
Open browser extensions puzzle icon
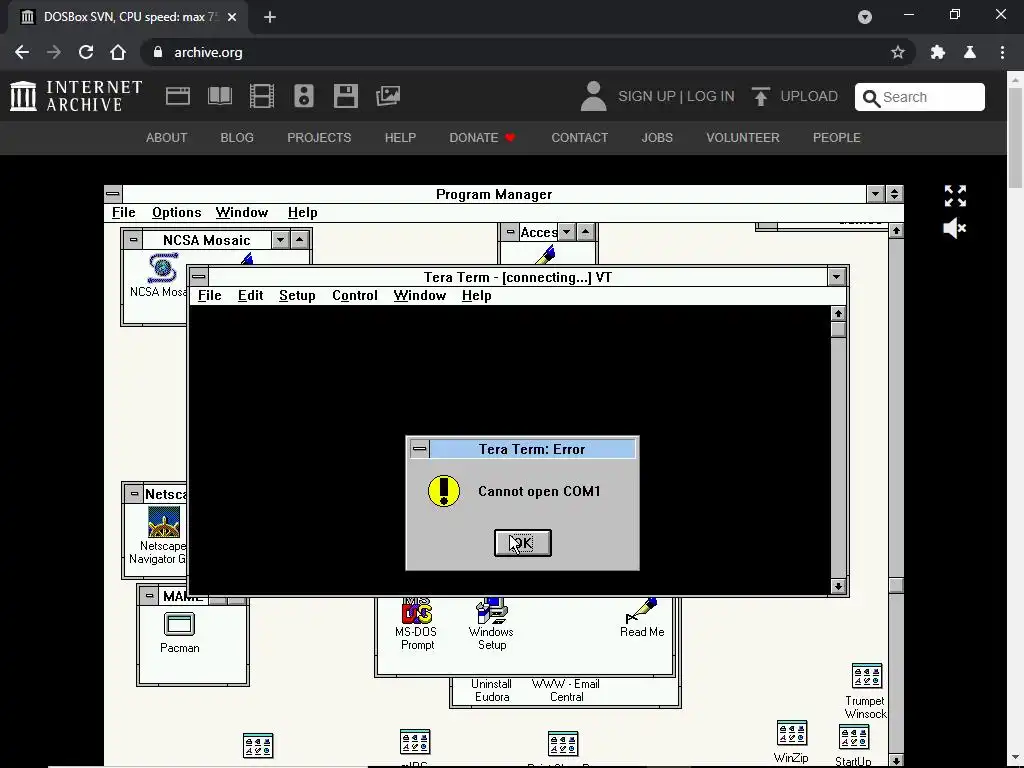point(938,52)
